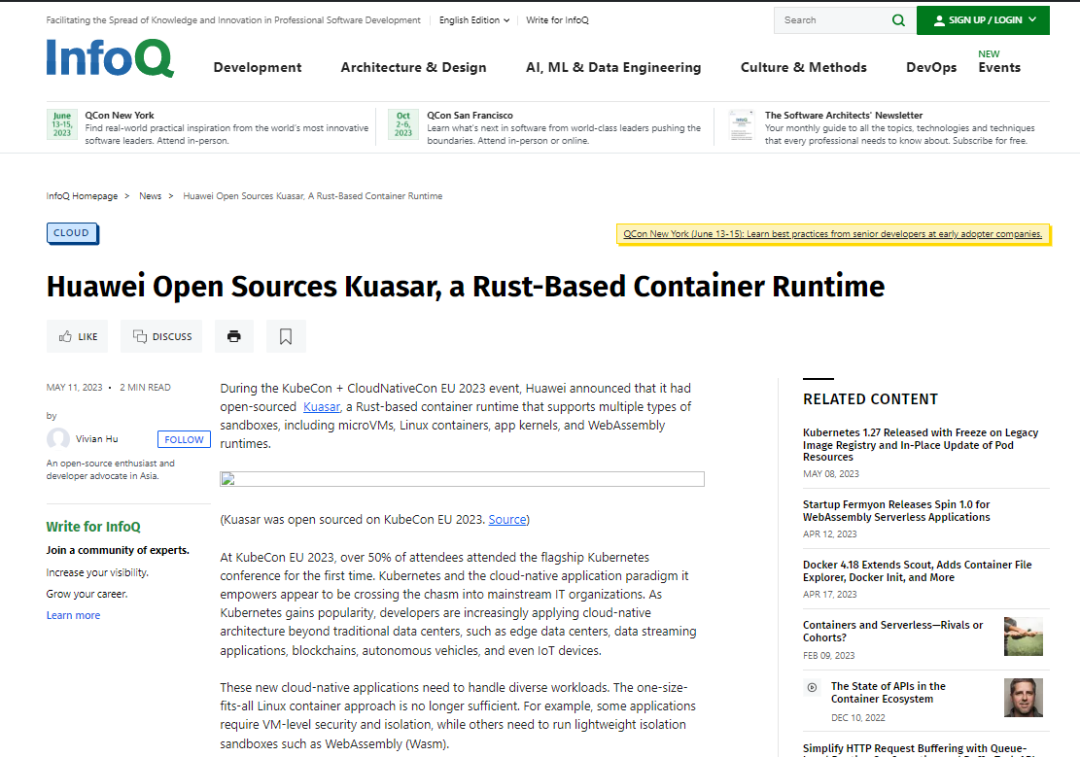Open QCon San Francisco event title
This screenshot has width=1080, height=757.
[470, 116]
